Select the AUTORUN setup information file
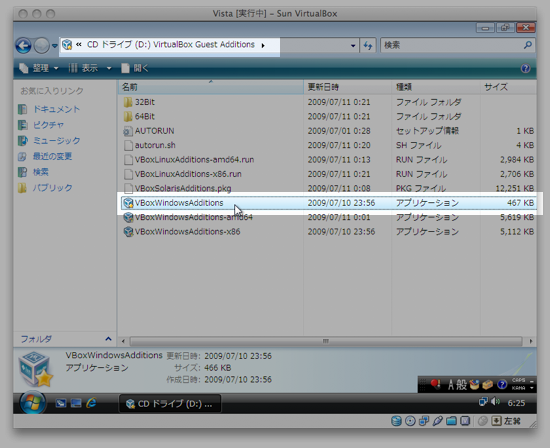 [x=149, y=131]
